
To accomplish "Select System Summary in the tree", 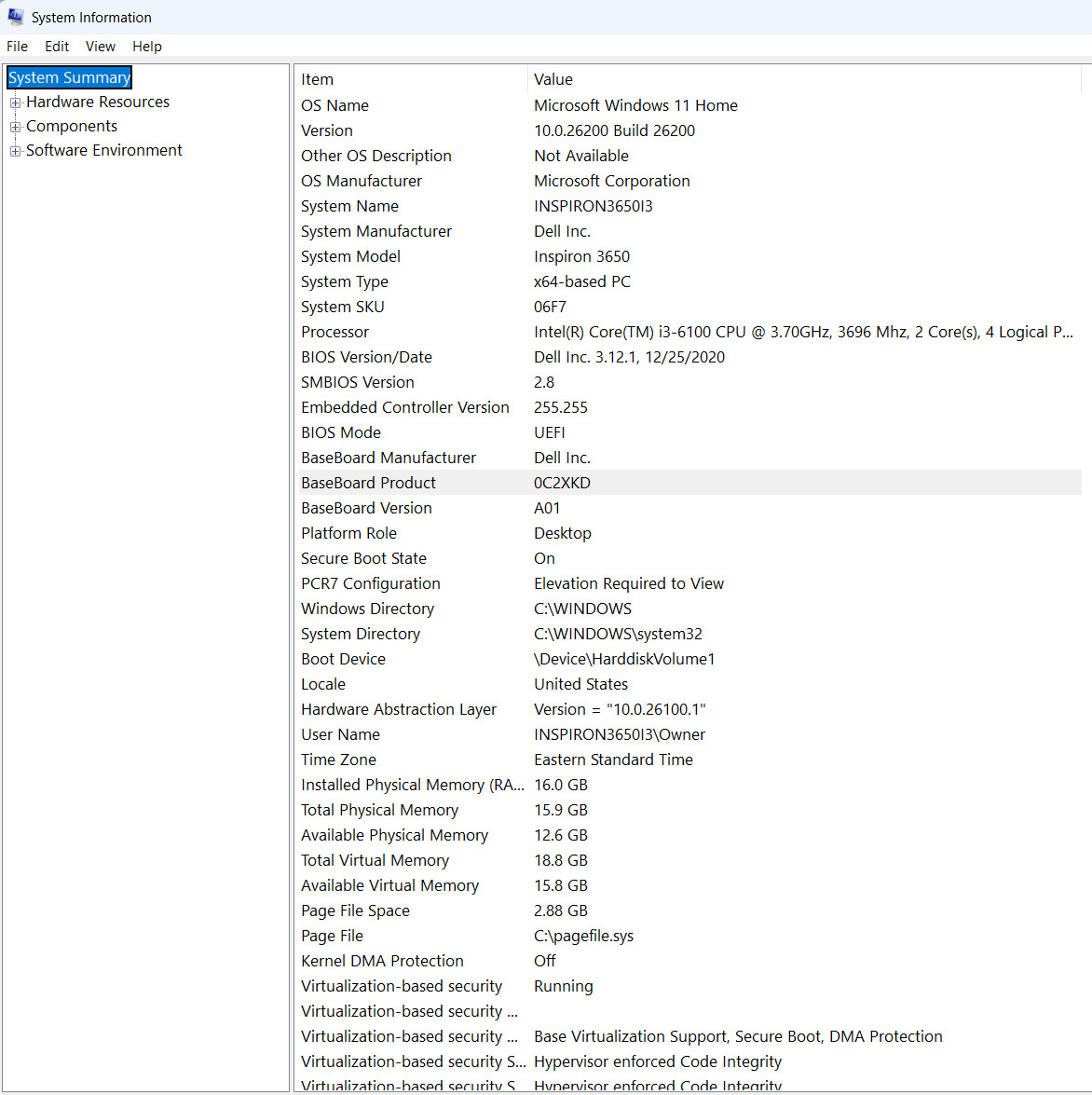I will [69, 77].
